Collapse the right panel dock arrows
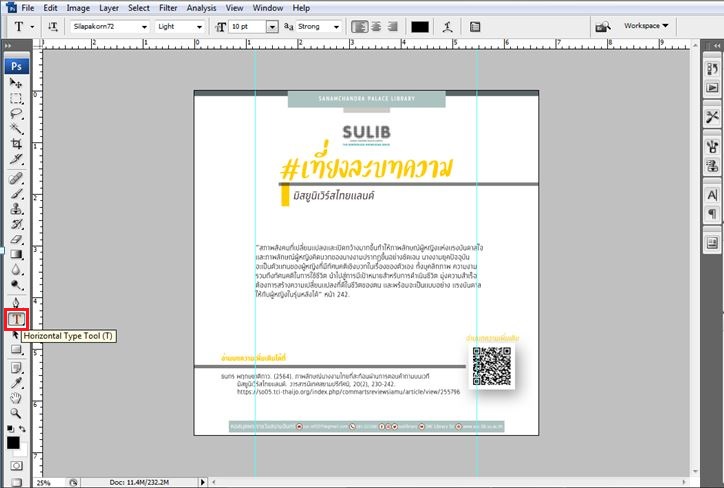 click(x=716, y=46)
